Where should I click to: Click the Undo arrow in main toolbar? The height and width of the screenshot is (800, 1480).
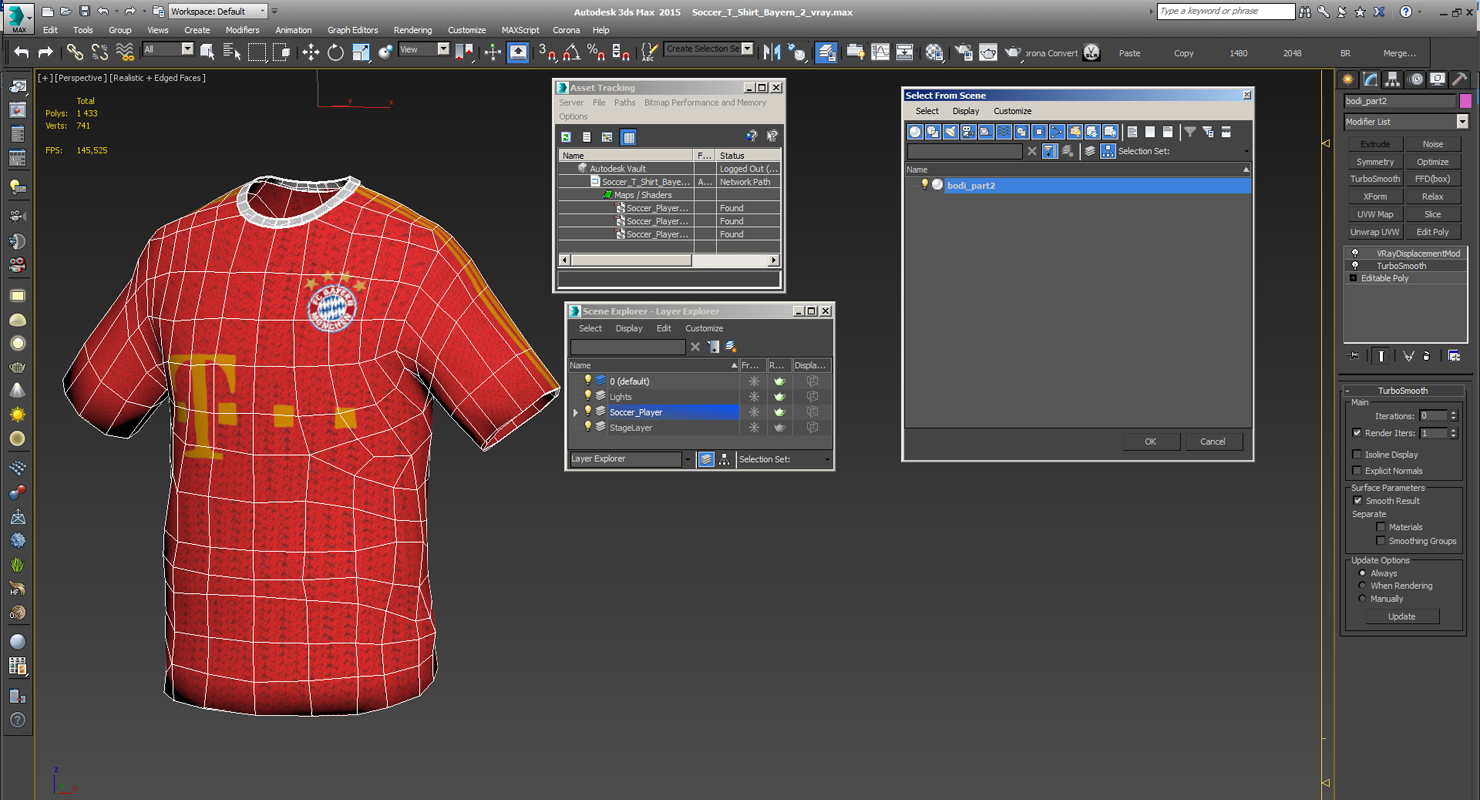click(21, 52)
